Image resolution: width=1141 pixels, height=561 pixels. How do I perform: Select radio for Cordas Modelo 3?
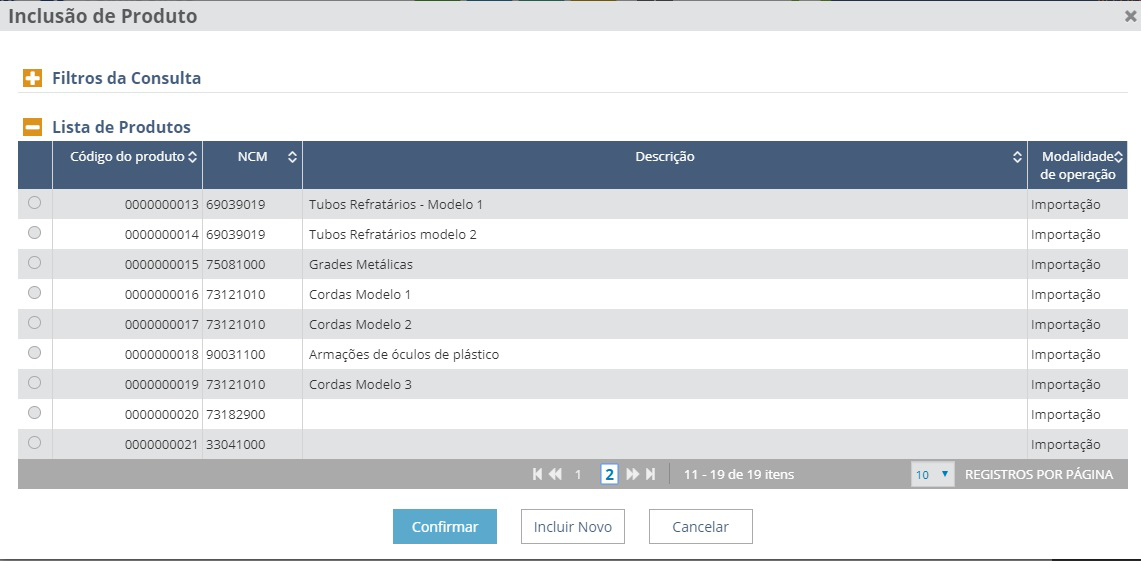(x=34, y=382)
